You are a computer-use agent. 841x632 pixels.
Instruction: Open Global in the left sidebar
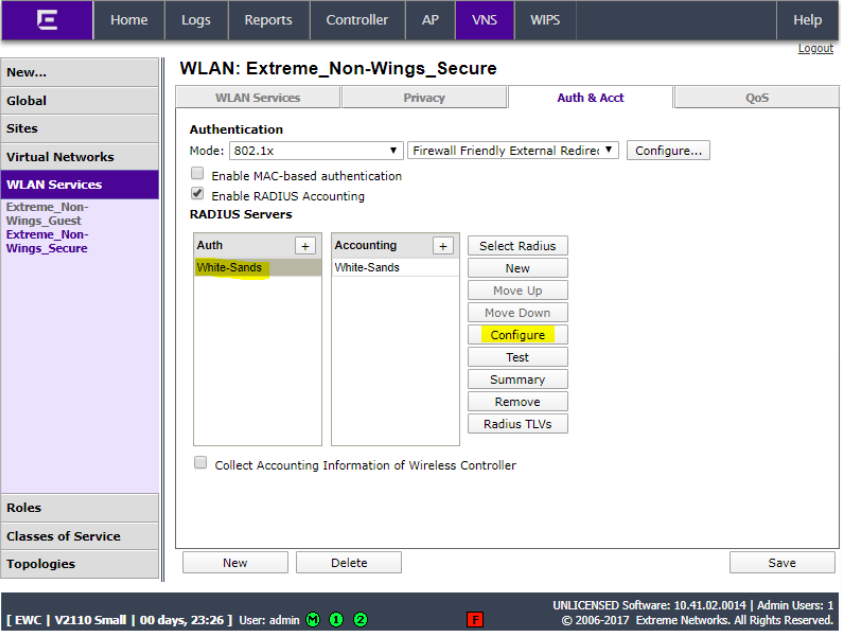[79, 101]
